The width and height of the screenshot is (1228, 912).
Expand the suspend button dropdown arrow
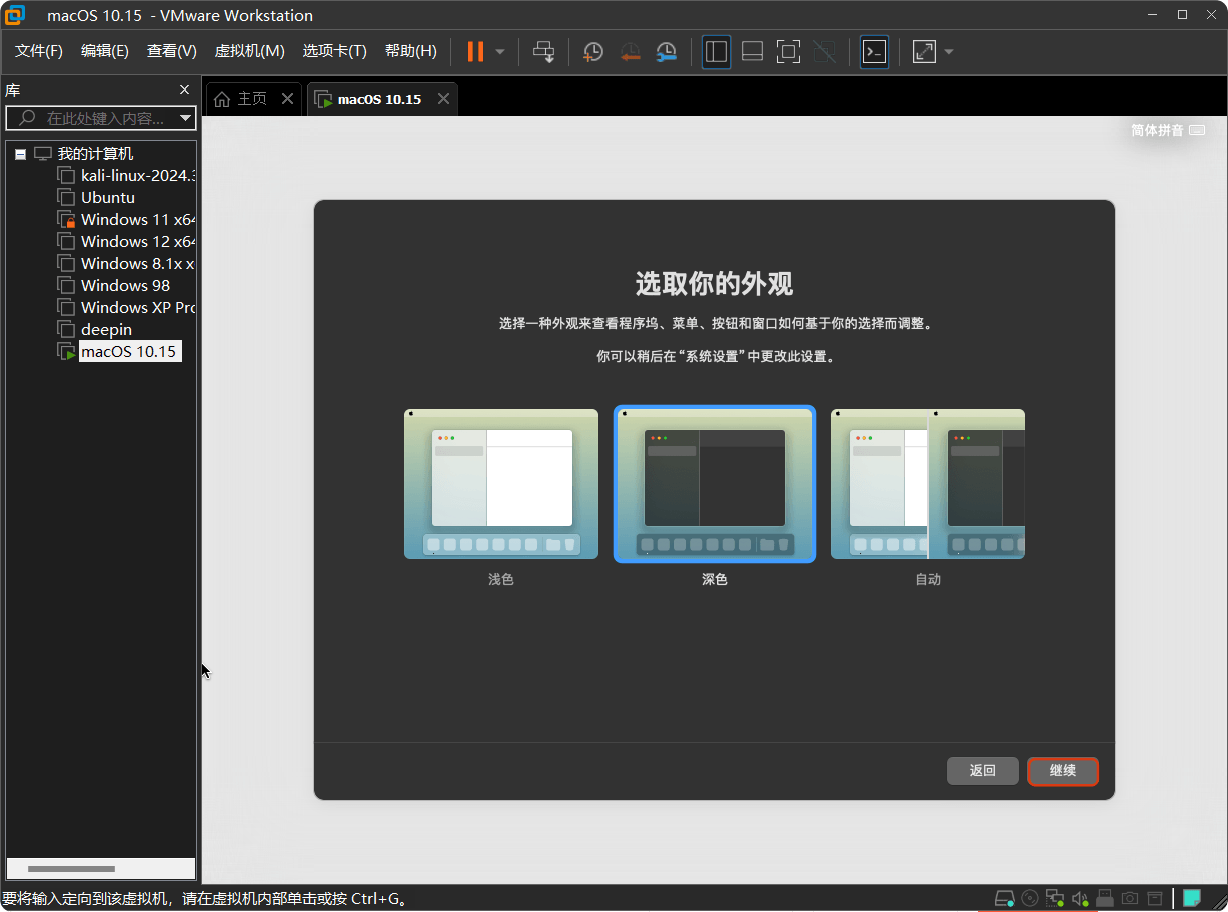point(498,51)
